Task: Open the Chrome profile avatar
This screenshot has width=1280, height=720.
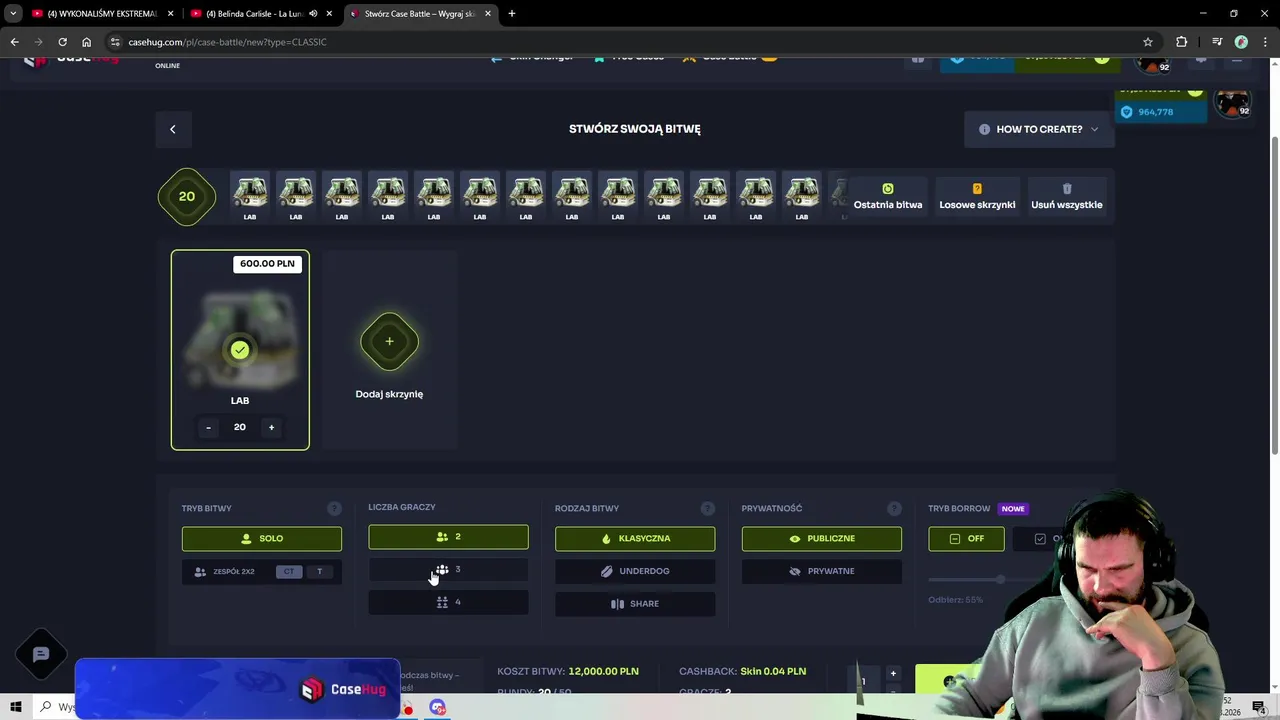Action: click(1241, 42)
